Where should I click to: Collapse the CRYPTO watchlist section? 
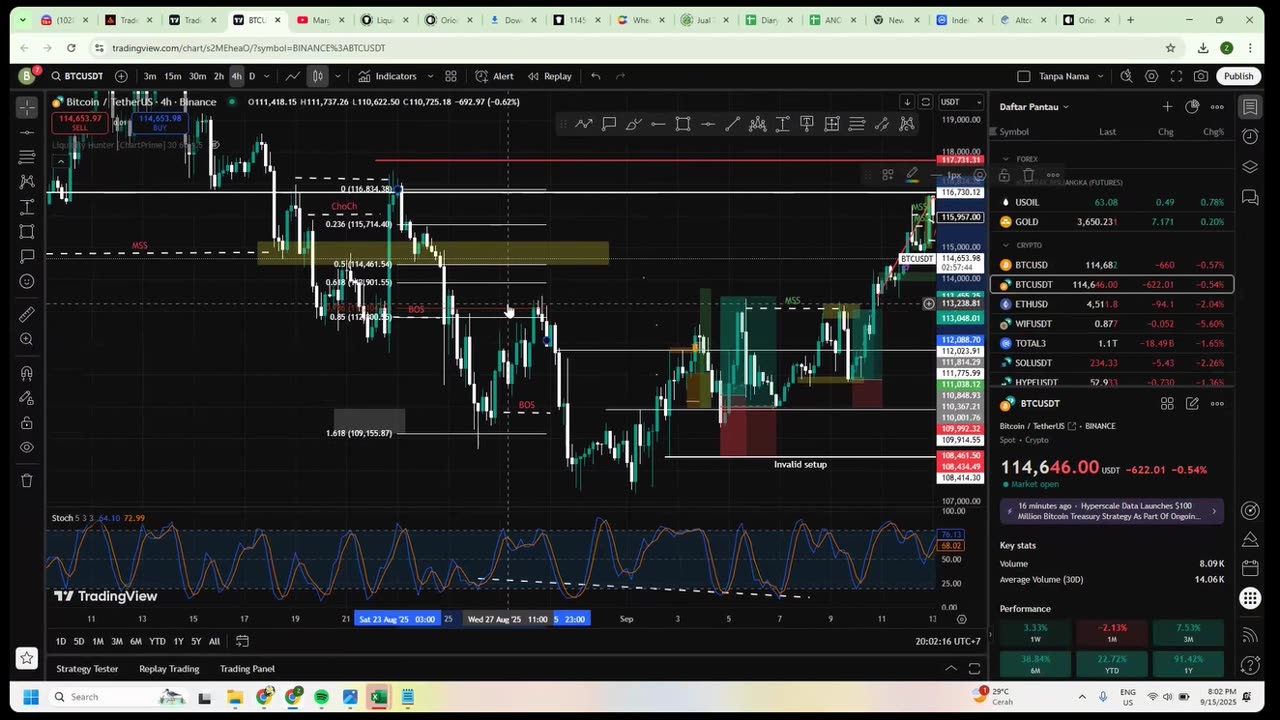point(1006,245)
